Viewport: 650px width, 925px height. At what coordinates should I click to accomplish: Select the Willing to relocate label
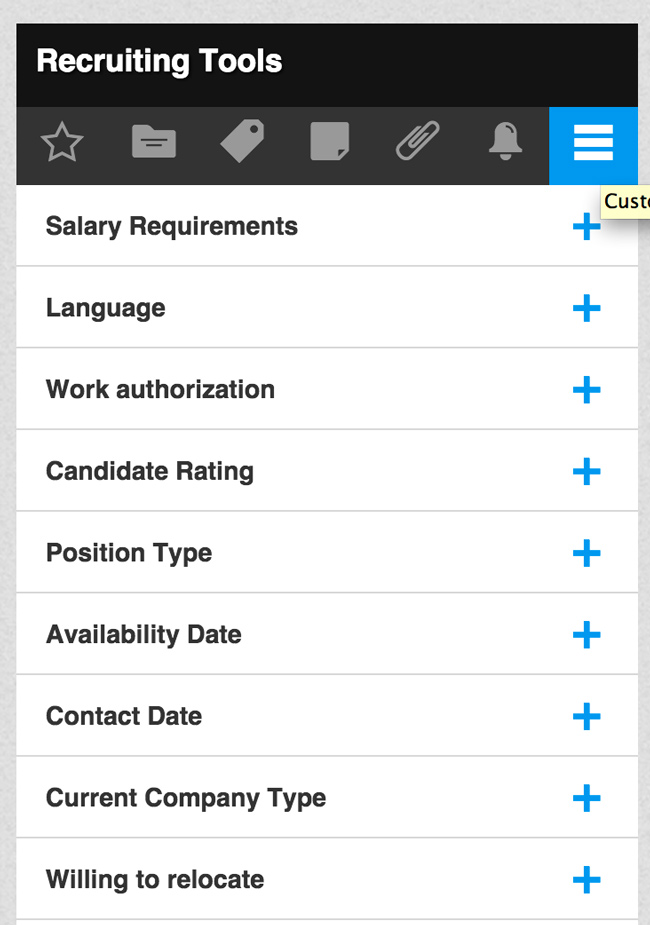pos(155,880)
